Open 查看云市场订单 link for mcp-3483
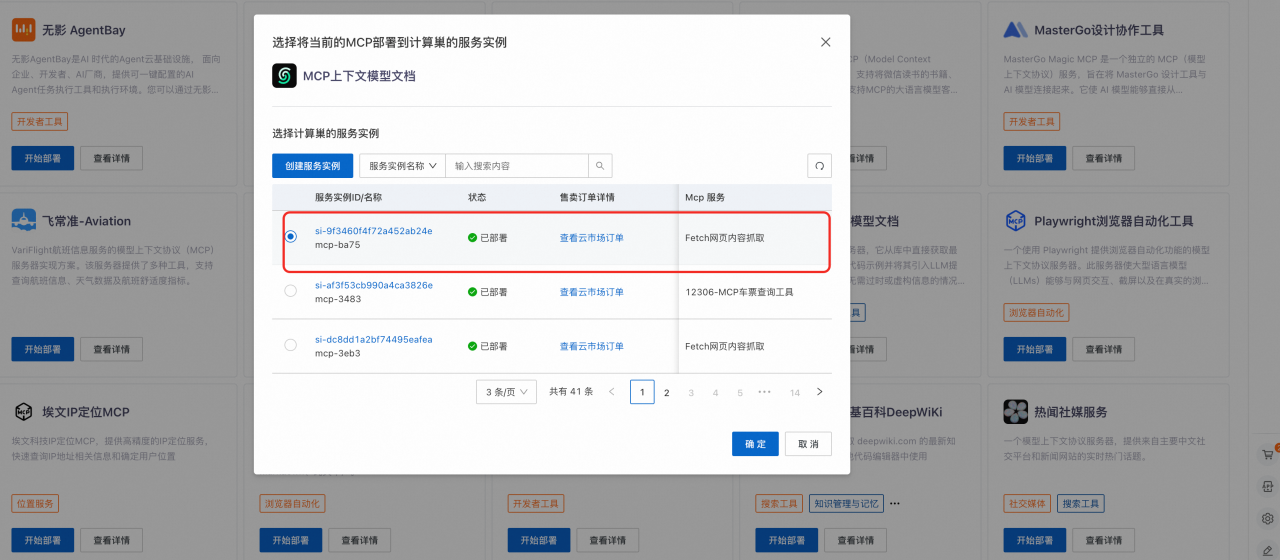 click(x=591, y=292)
